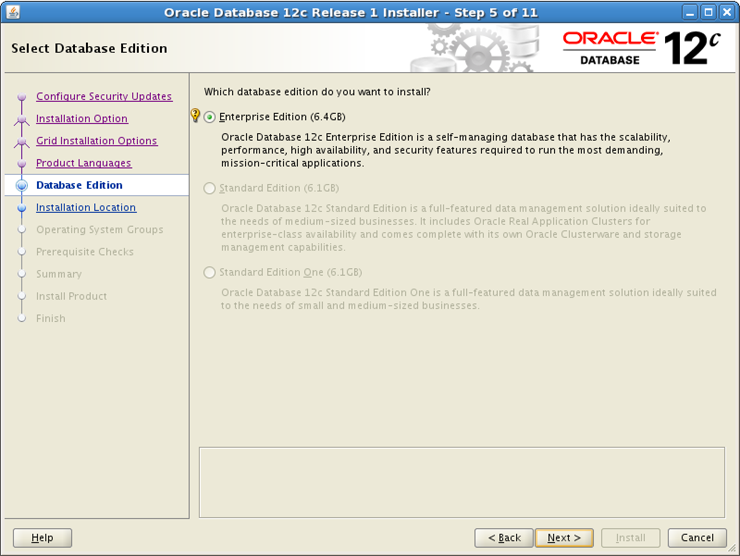
Task: Maximize the installer window
Action: (708, 12)
